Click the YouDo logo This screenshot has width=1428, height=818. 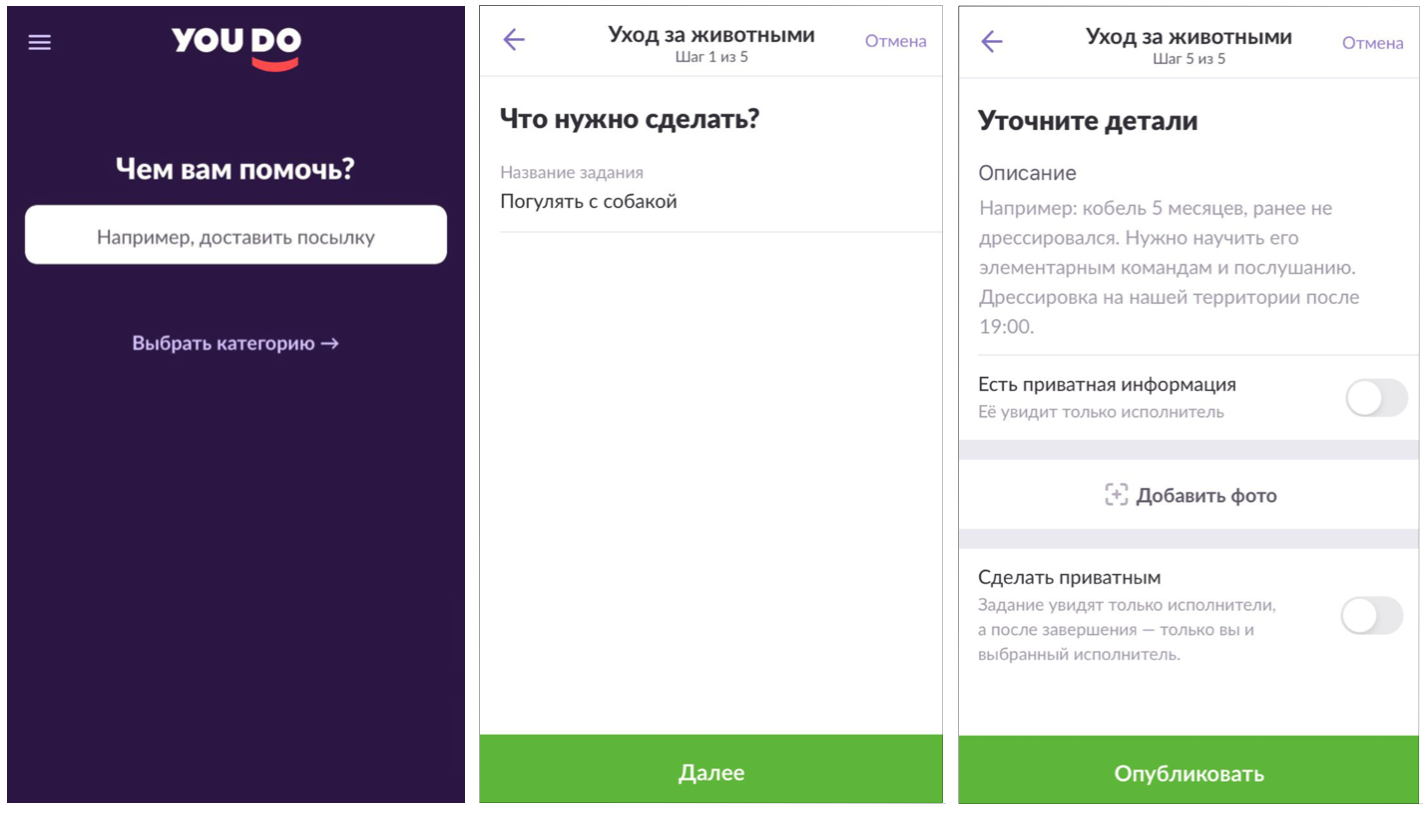[236, 47]
